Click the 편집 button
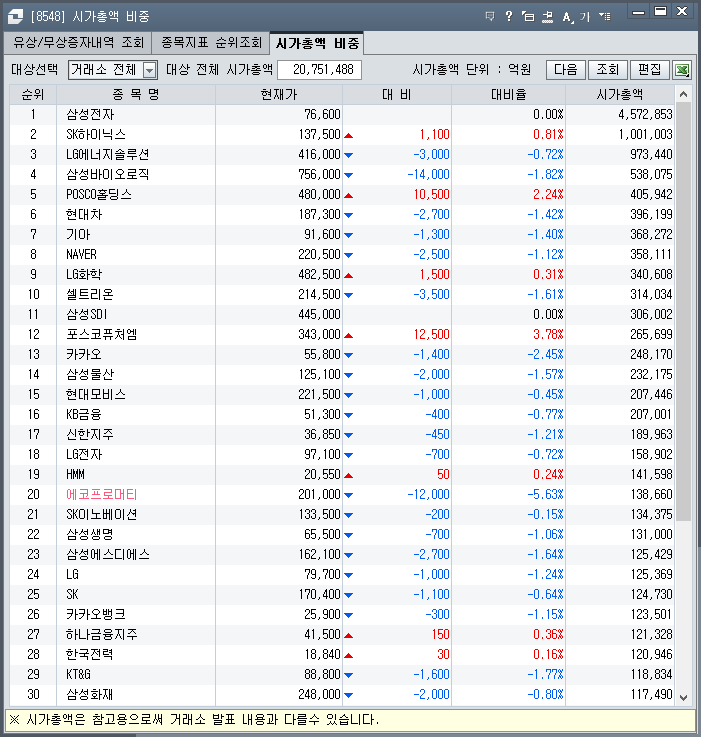This screenshot has height=737, width=701. point(650,70)
